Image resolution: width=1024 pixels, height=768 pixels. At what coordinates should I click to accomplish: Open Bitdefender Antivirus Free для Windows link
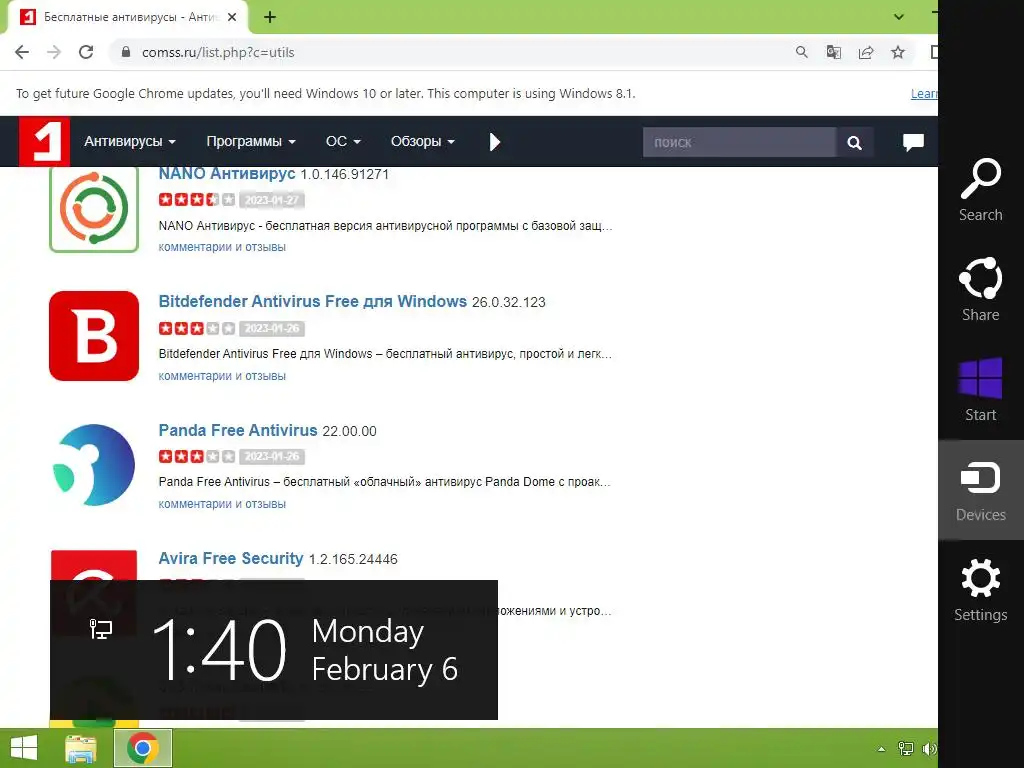(x=313, y=301)
